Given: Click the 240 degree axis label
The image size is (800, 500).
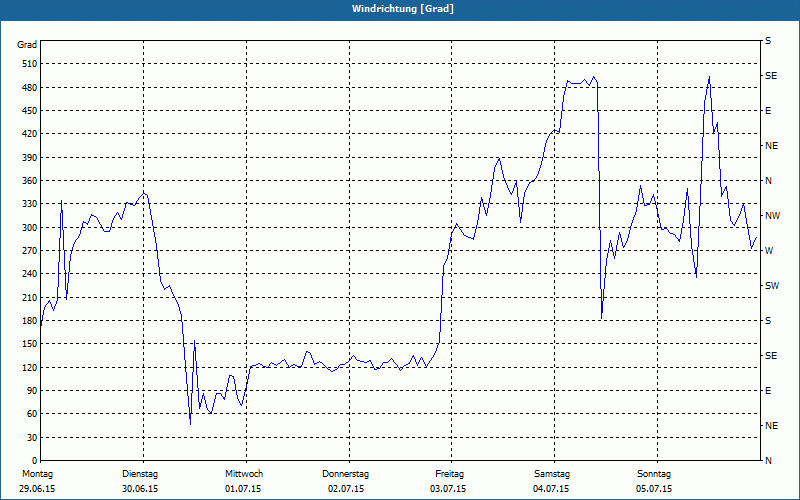Looking at the screenshot, I should [30, 274].
